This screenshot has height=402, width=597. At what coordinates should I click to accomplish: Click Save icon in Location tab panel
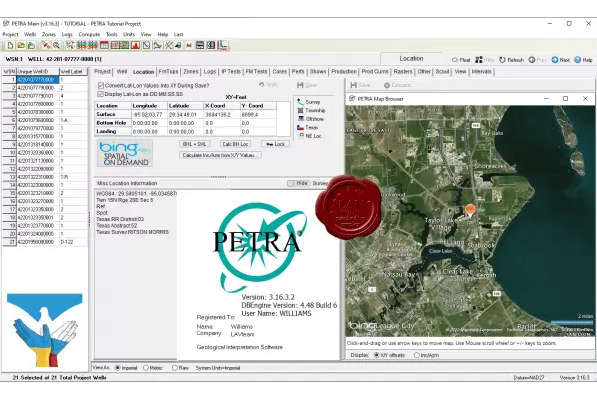pyautogui.click(x=300, y=85)
